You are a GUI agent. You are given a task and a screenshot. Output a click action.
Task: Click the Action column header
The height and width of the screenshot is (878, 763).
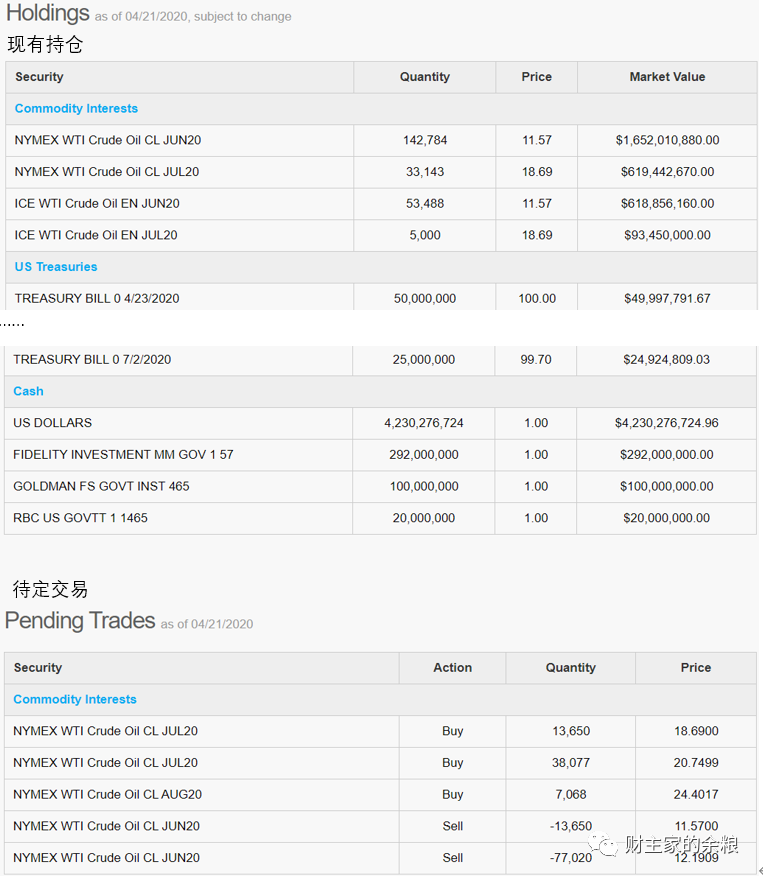pyautogui.click(x=452, y=668)
